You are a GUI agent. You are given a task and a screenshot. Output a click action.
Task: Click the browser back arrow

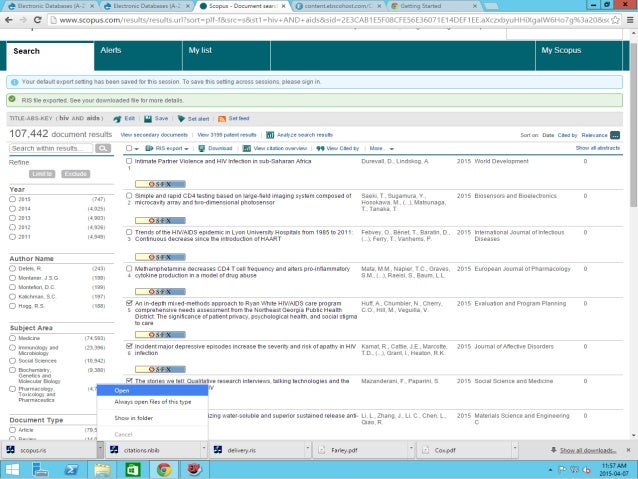point(9,20)
